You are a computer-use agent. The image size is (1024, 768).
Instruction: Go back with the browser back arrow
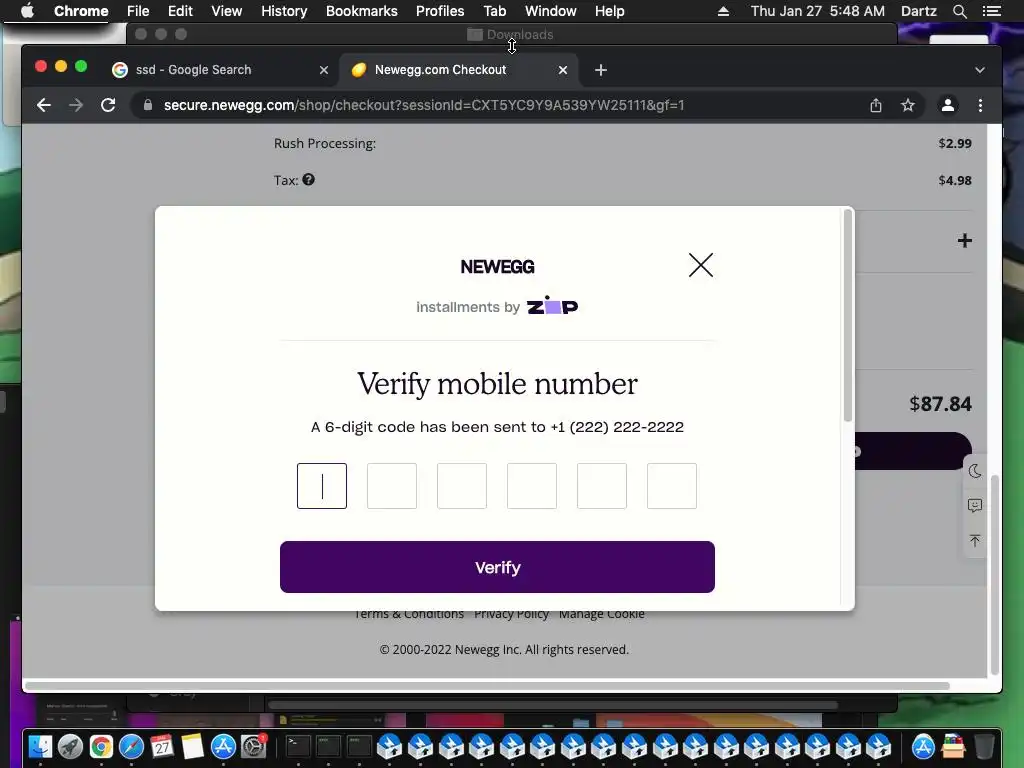pos(44,105)
